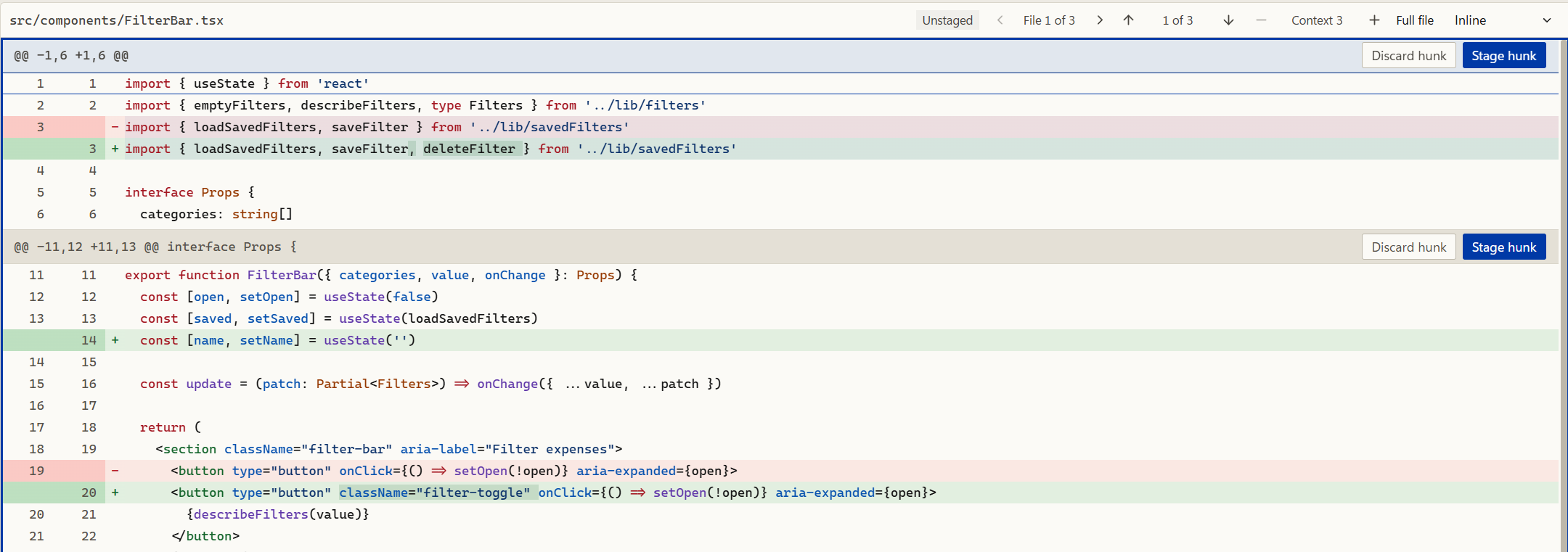Click the import useState from 'react' line

(x=780, y=83)
